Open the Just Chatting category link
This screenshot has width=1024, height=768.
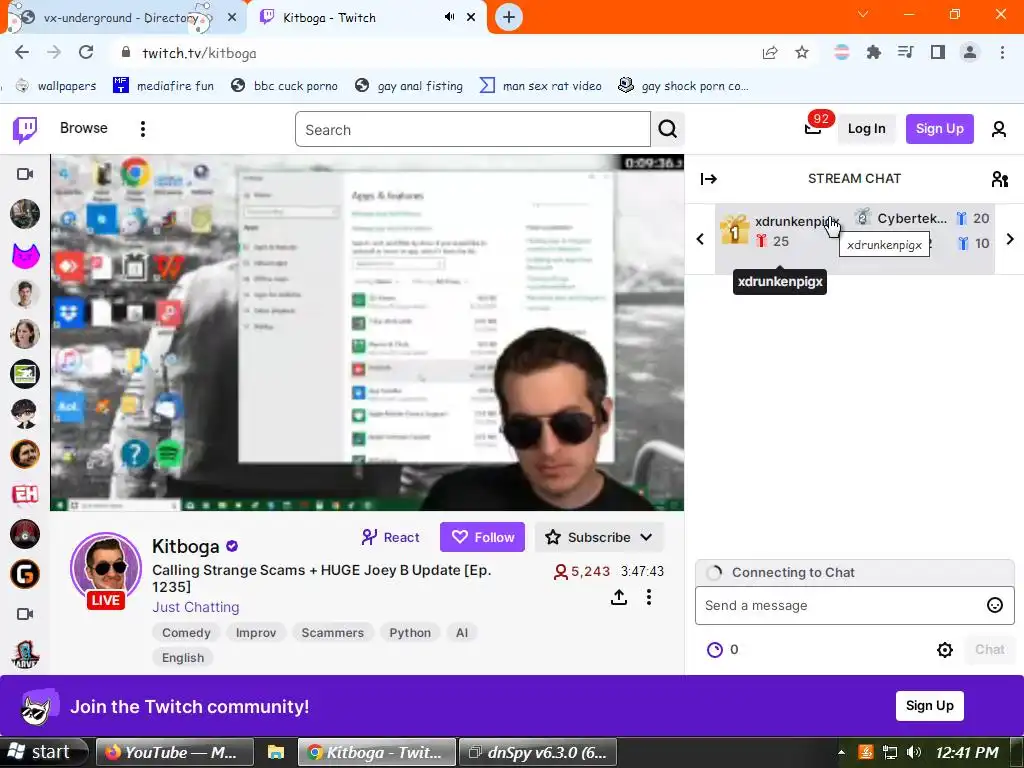[196, 607]
